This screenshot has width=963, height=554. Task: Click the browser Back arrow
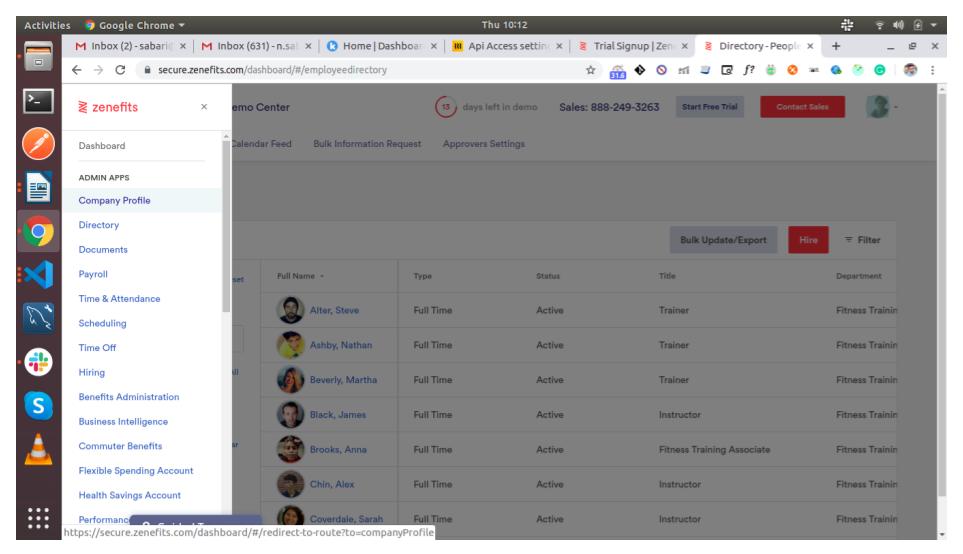76,70
